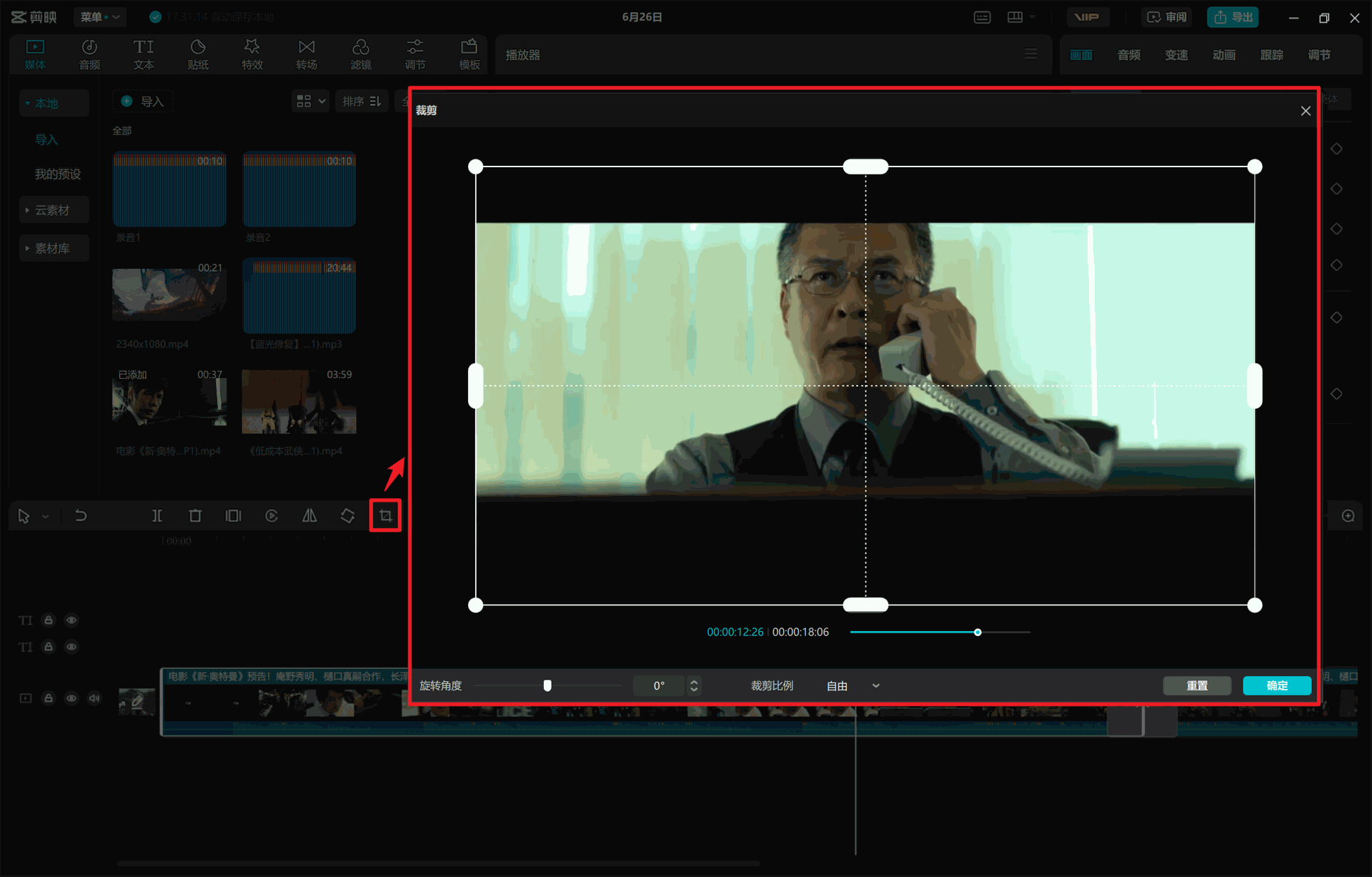Expand the 本地 local section
The height and width of the screenshot is (877, 1372).
[54, 104]
